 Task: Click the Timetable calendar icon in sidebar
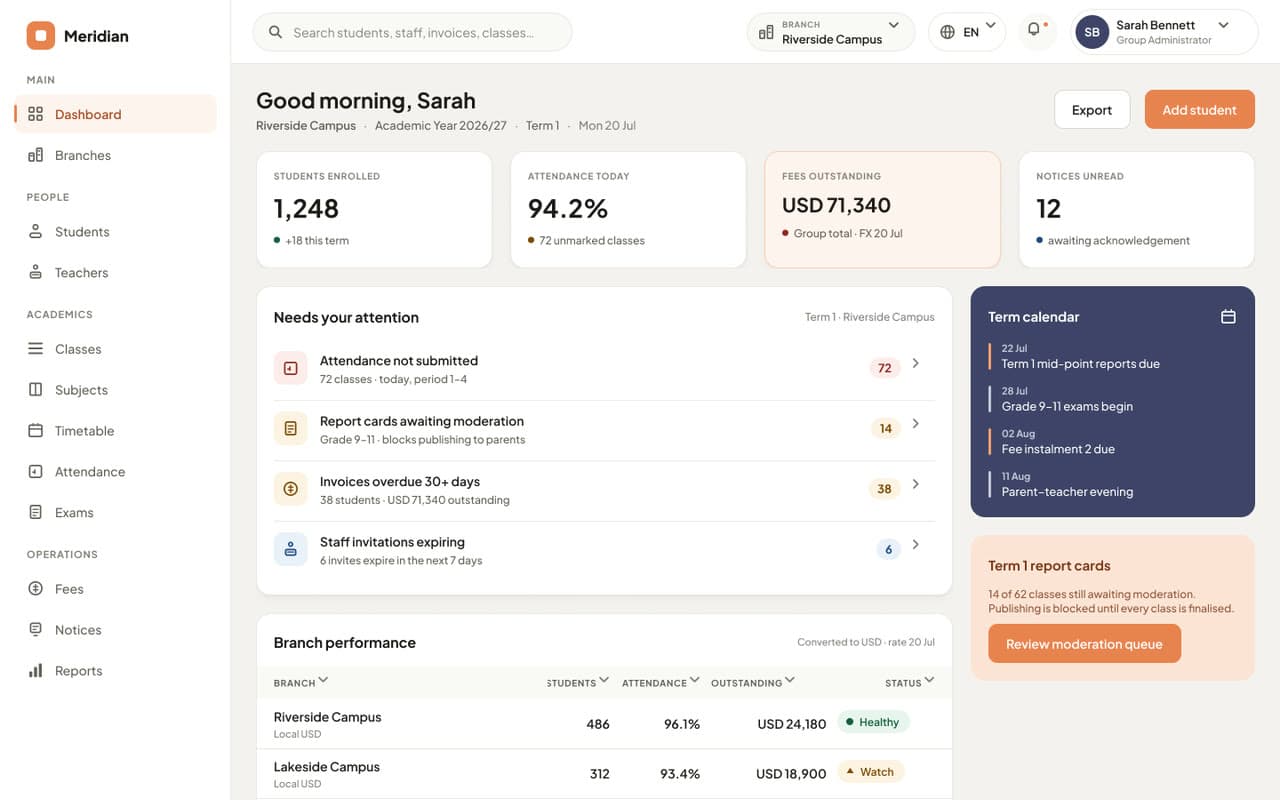[x=35, y=431]
